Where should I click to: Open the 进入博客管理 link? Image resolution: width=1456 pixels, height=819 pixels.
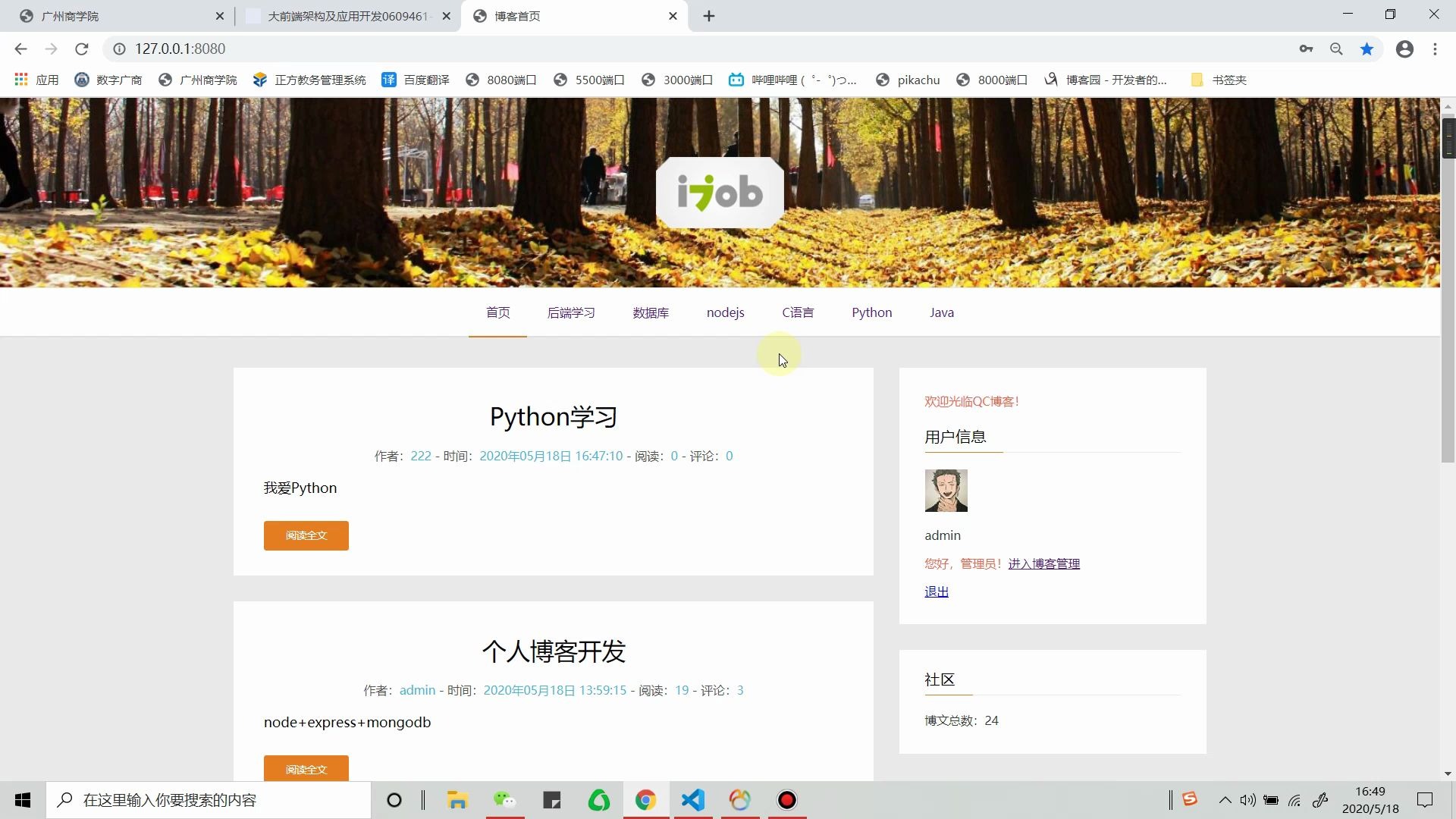[x=1043, y=563]
